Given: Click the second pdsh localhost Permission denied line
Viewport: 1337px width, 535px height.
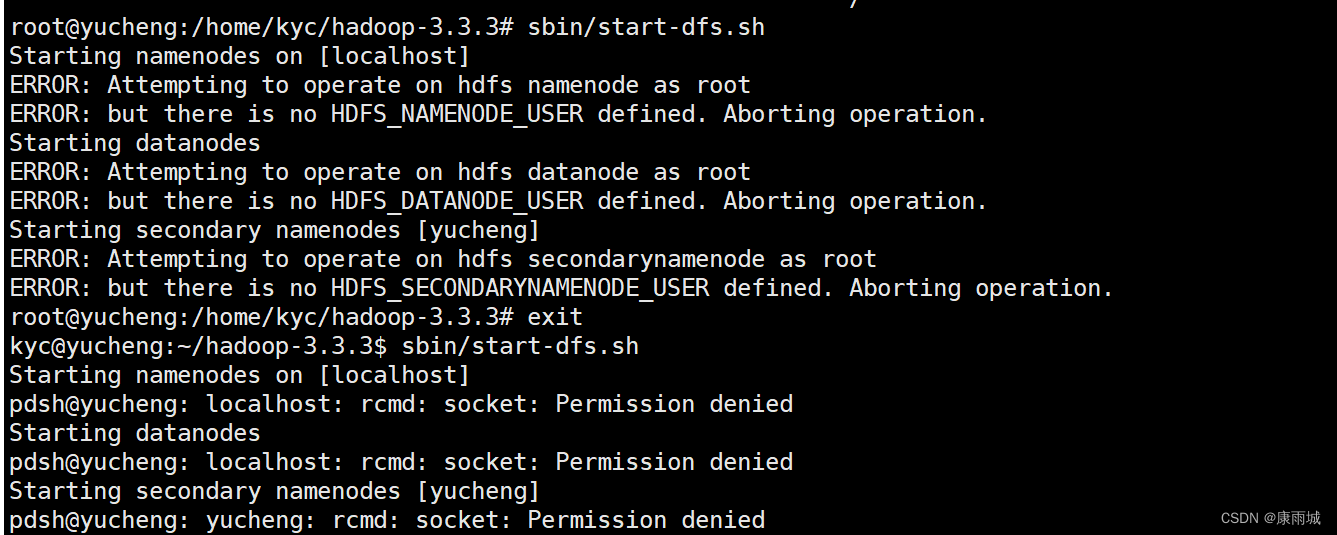Looking at the screenshot, I should (x=401, y=462).
